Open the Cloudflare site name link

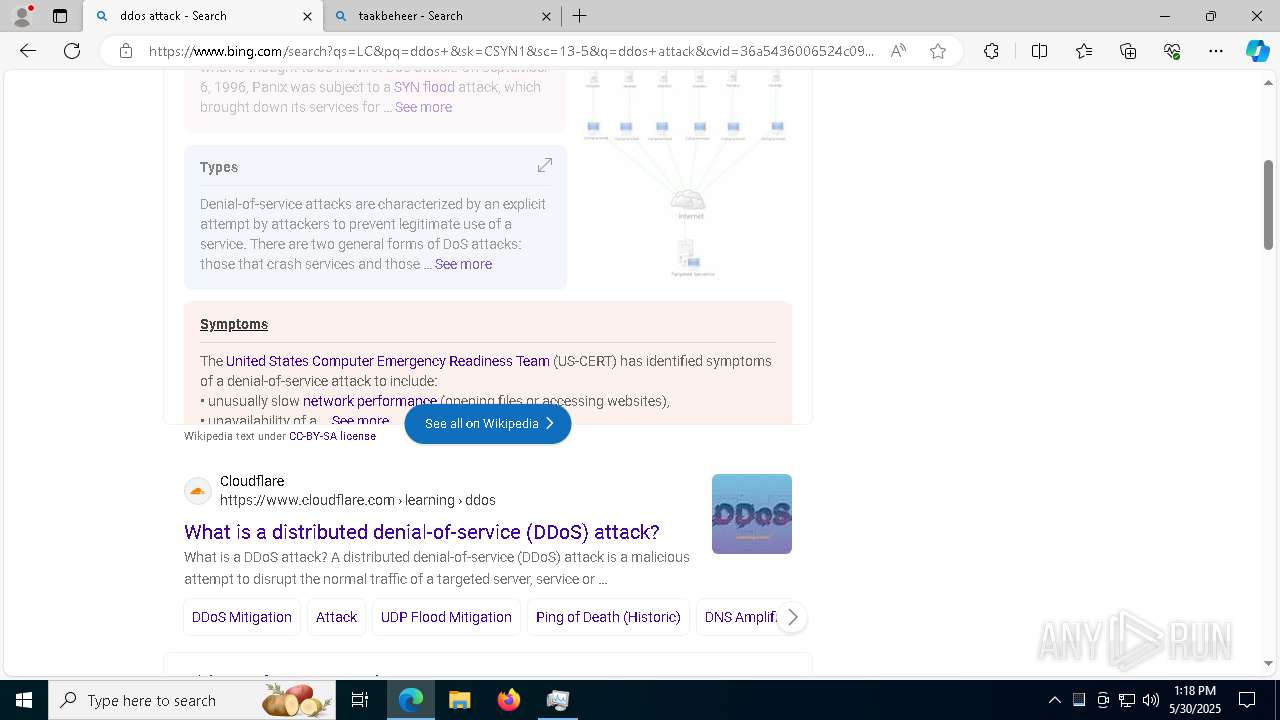pyautogui.click(x=252, y=481)
